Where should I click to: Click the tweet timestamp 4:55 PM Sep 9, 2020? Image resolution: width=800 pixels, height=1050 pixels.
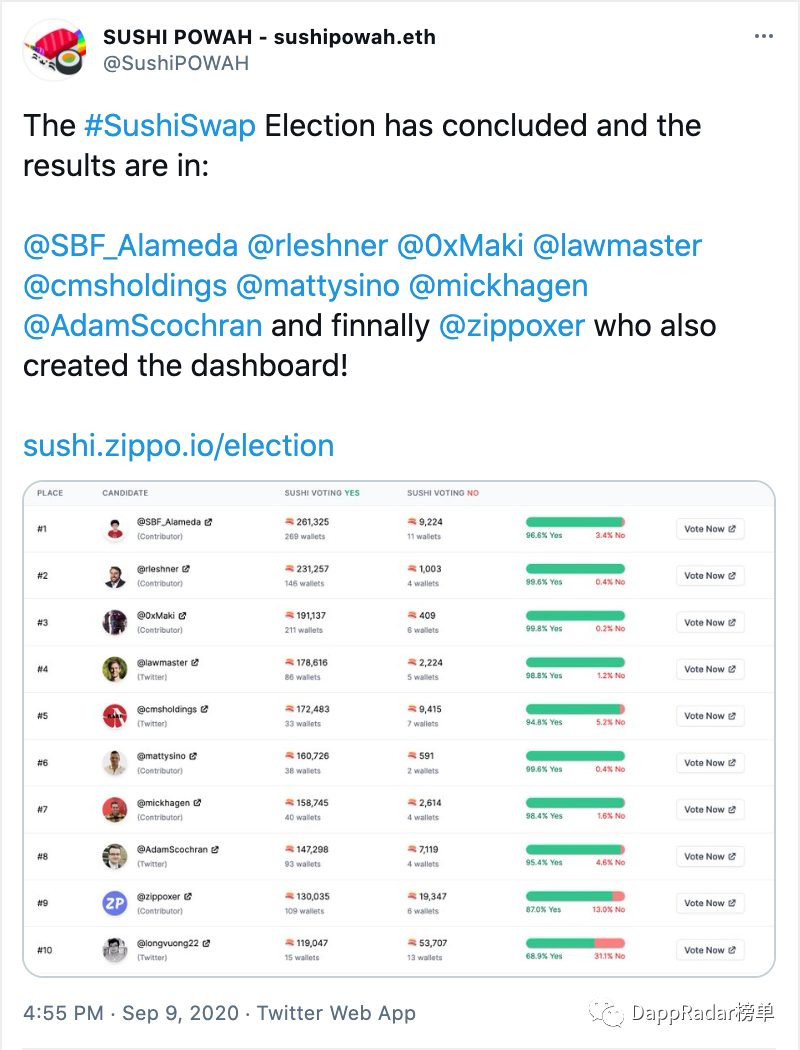pos(131,1013)
